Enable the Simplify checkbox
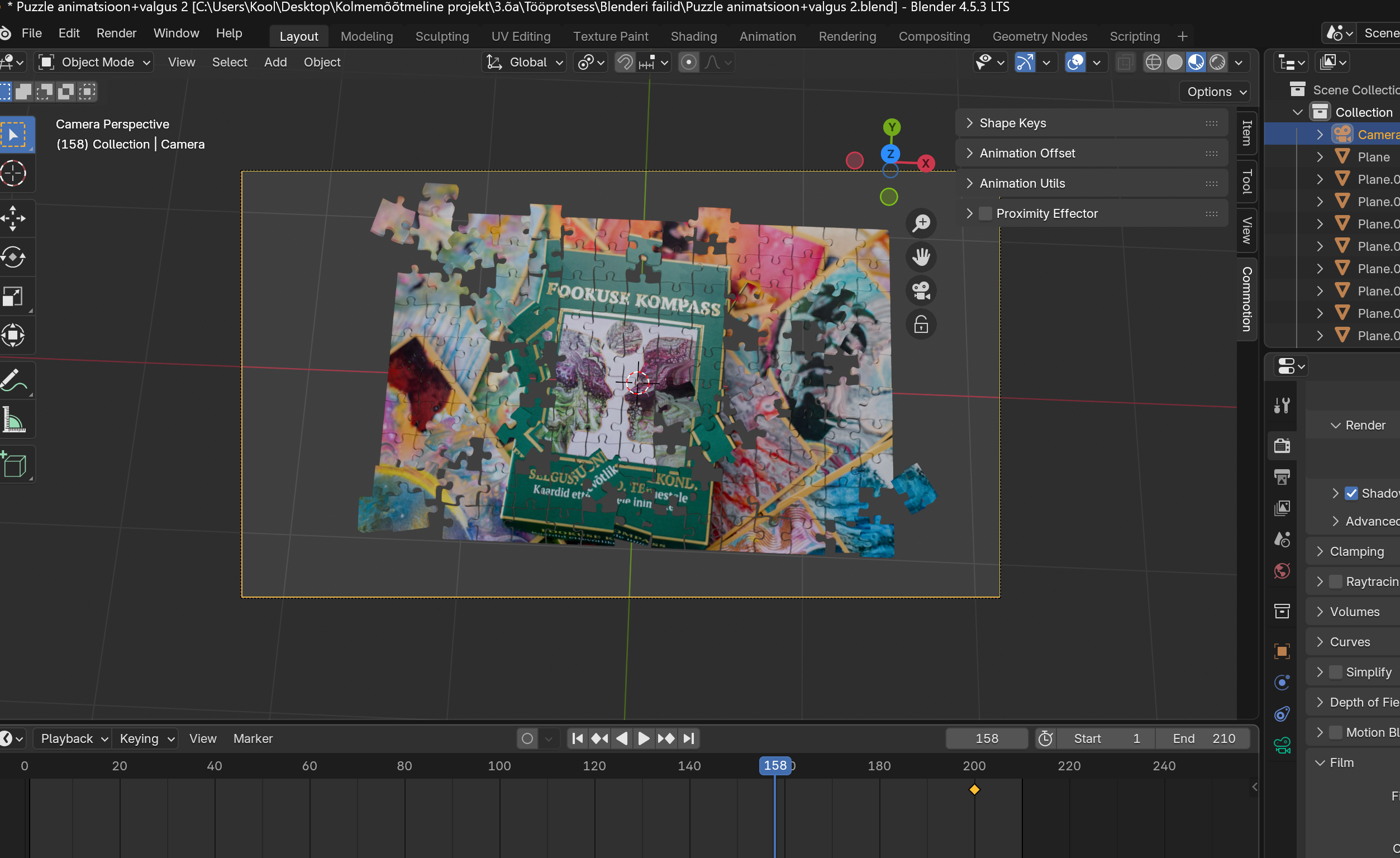Image resolution: width=1400 pixels, height=858 pixels. (x=1336, y=672)
